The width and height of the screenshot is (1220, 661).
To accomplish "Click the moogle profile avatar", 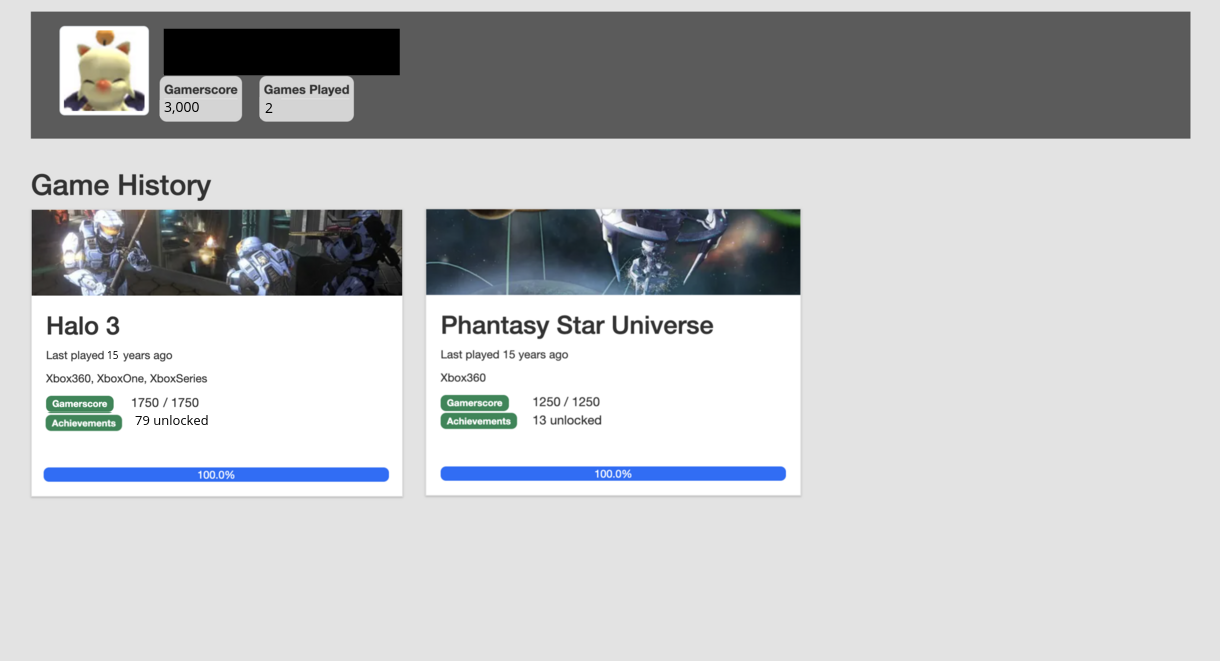I will click(x=104, y=71).
